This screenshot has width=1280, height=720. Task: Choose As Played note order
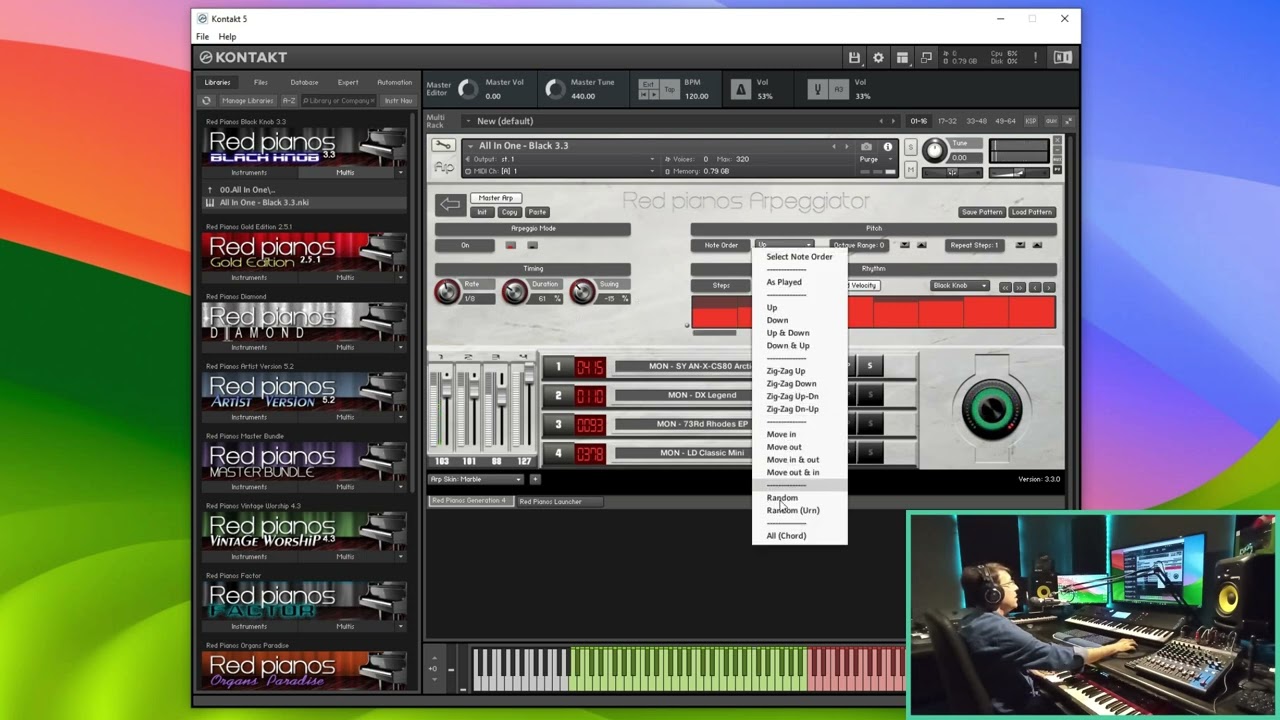pyautogui.click(x=784, y=282)
